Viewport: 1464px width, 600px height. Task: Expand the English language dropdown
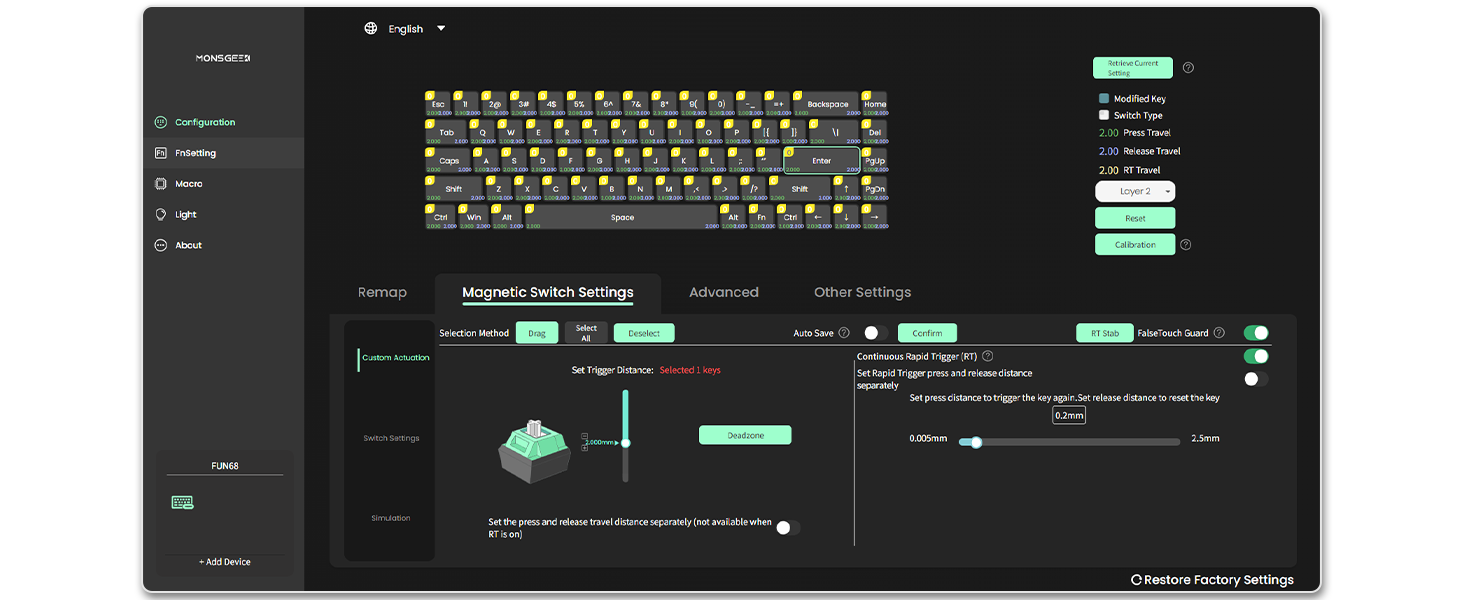point(441,29)
